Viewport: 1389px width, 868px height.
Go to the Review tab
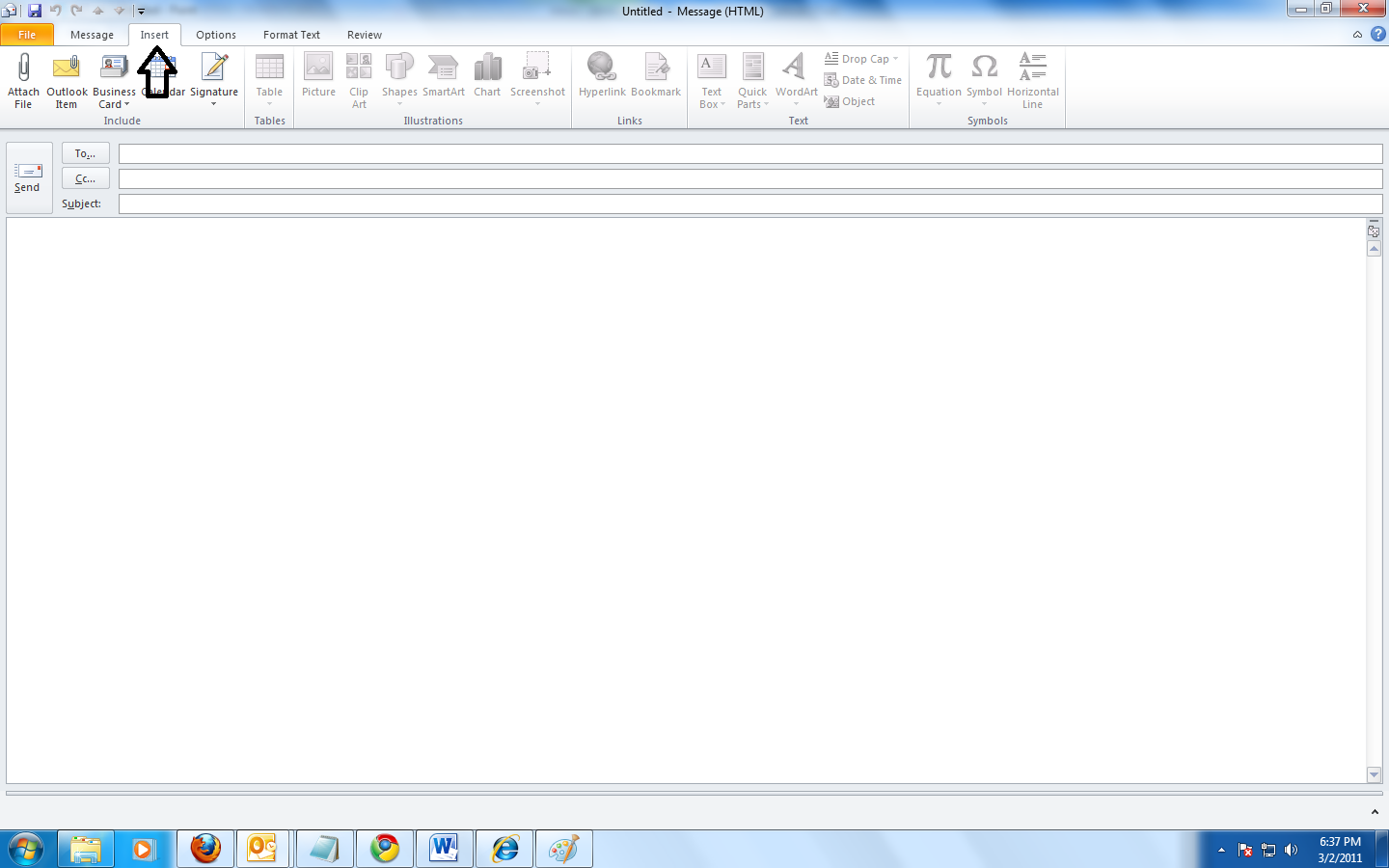point(365,35)
